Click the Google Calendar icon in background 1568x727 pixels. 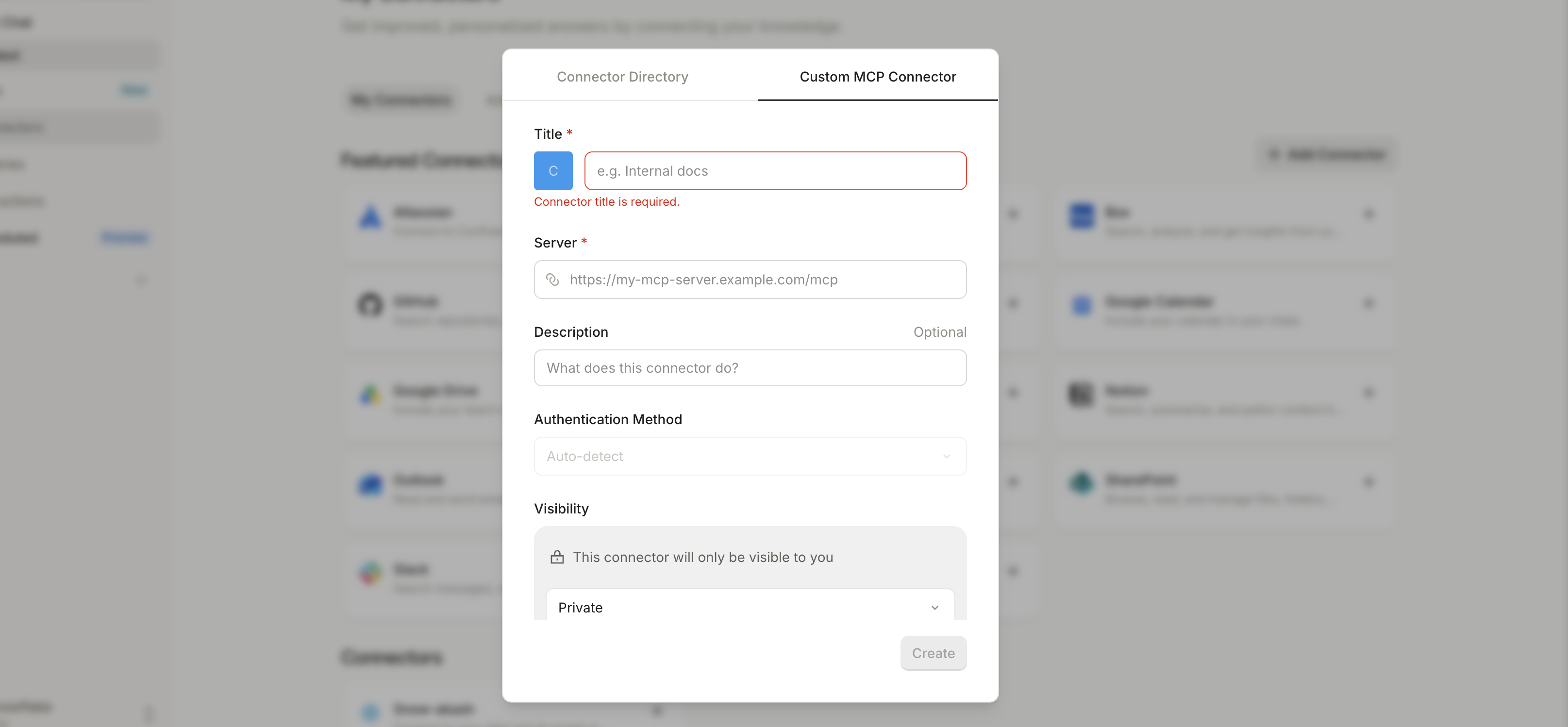(x=1082, y=305)
